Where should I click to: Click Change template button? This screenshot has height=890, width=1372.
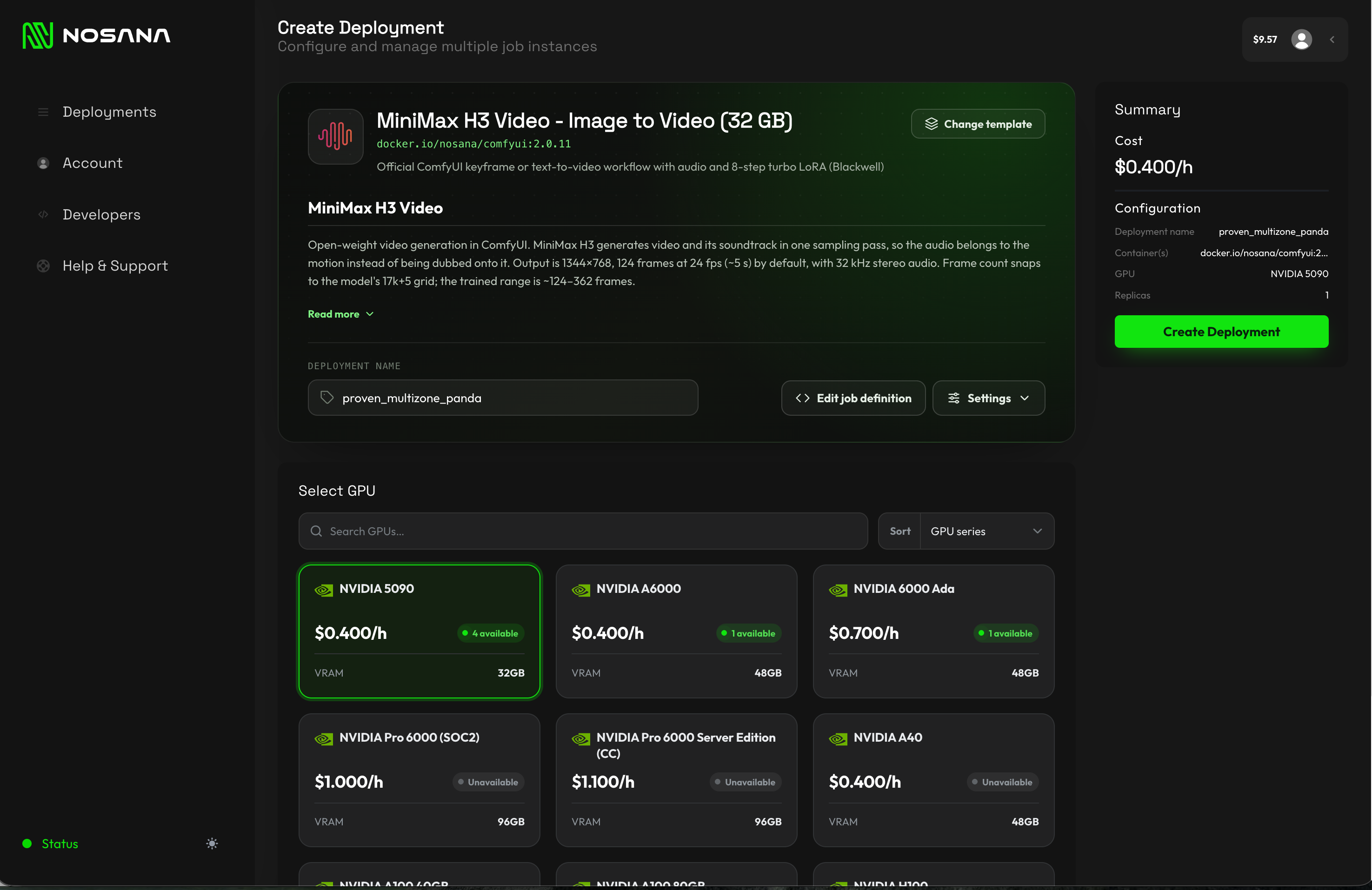coord(978,124)
